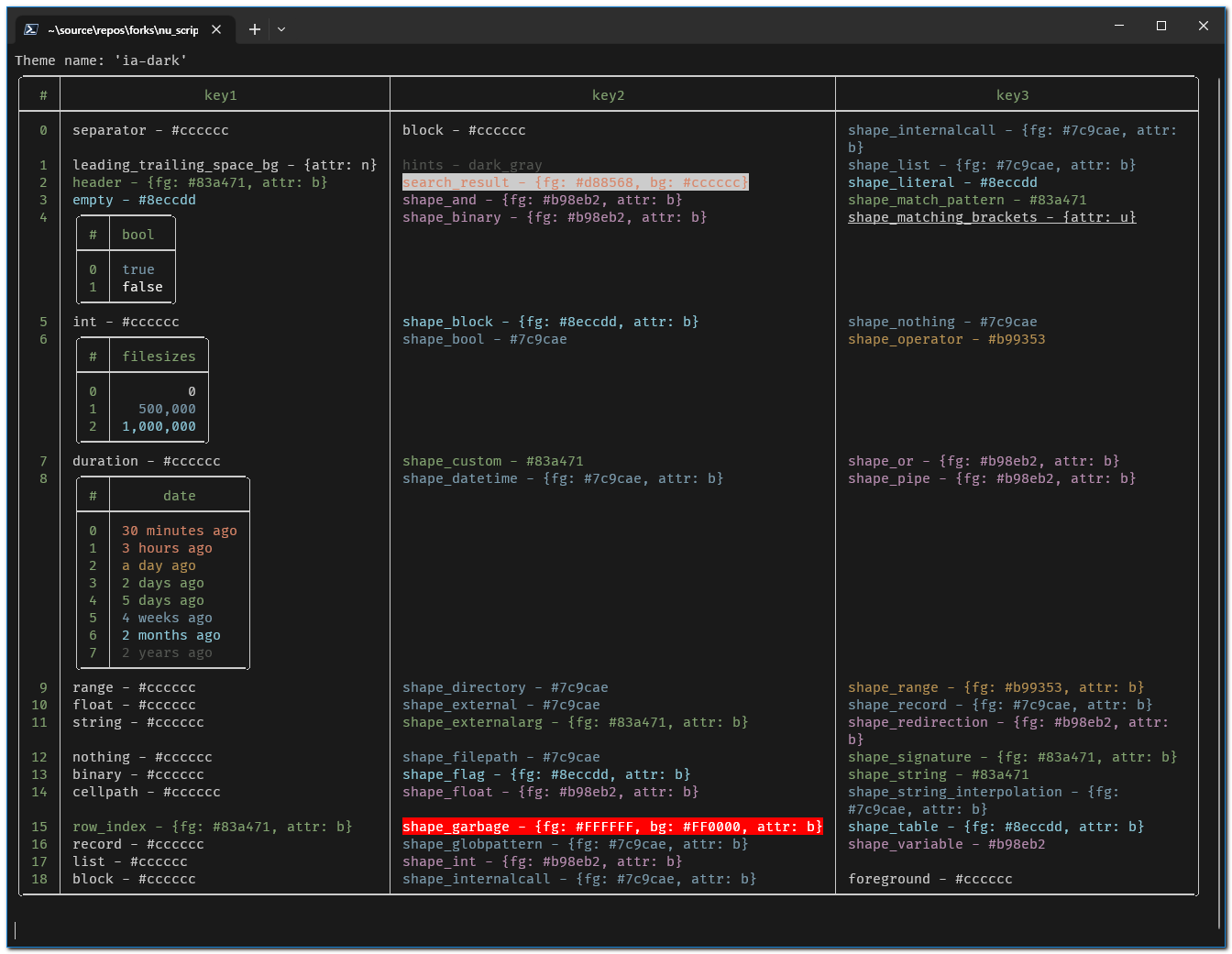Click the 'int - #cccccc' entry

pyautogui.click(x=126, y=322)
